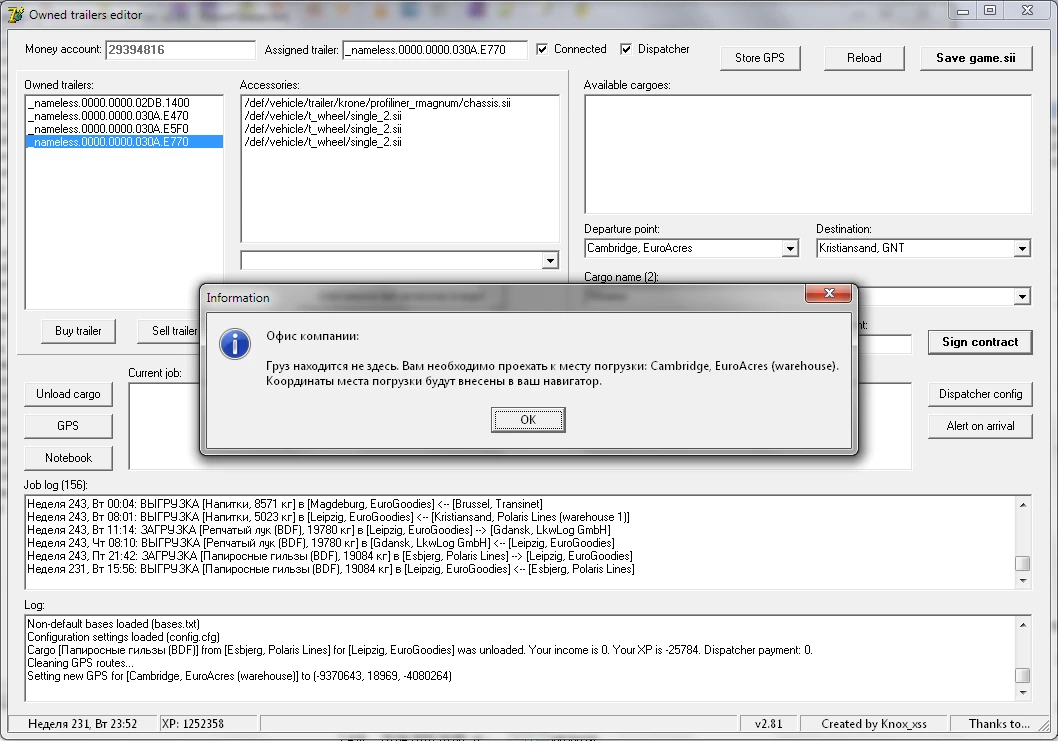
Task: Open the Cargo name dropdown arrow
Action: pos(1022,296)
